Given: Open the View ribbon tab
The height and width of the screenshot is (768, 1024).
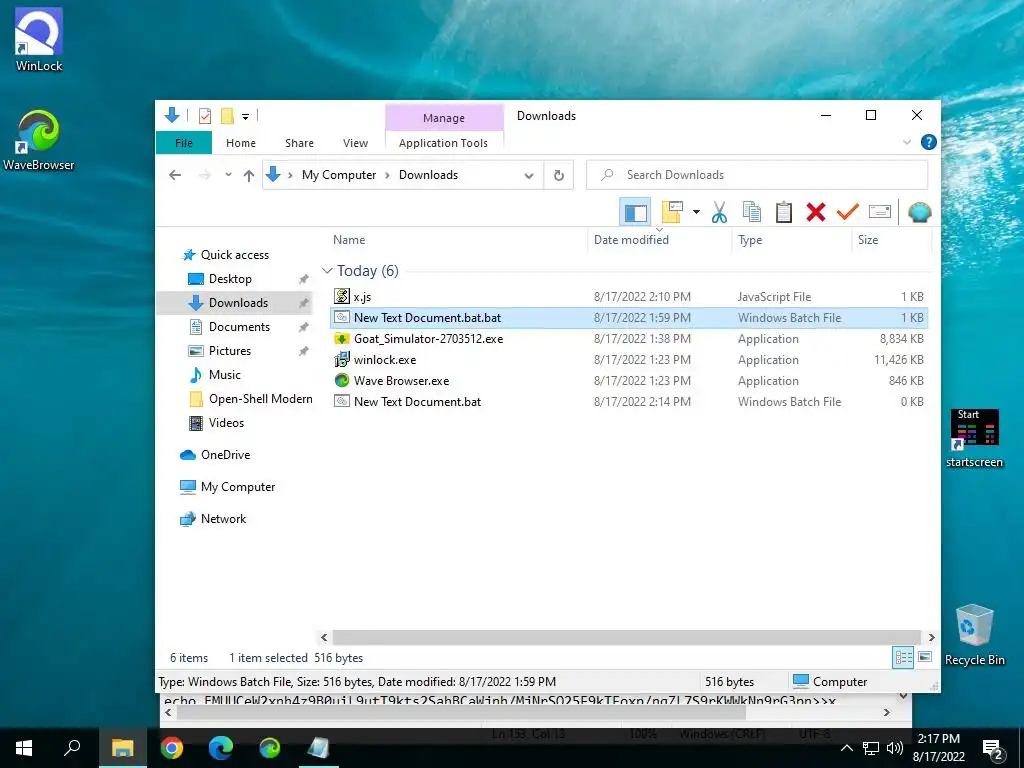Looking at the screenshot, I should click(x=355, y=143).
